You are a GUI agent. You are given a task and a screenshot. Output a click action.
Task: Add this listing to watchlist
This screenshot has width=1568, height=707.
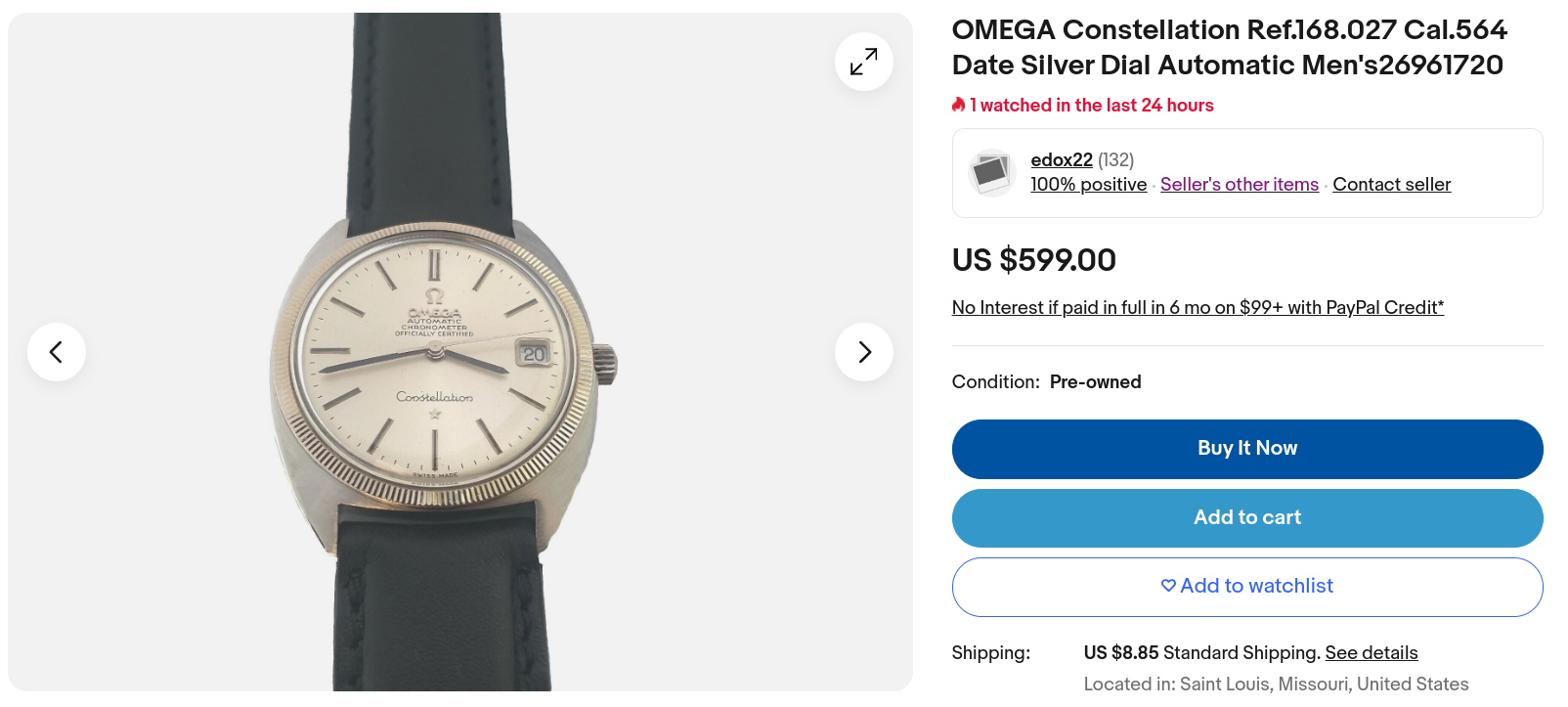[1246, 587]
